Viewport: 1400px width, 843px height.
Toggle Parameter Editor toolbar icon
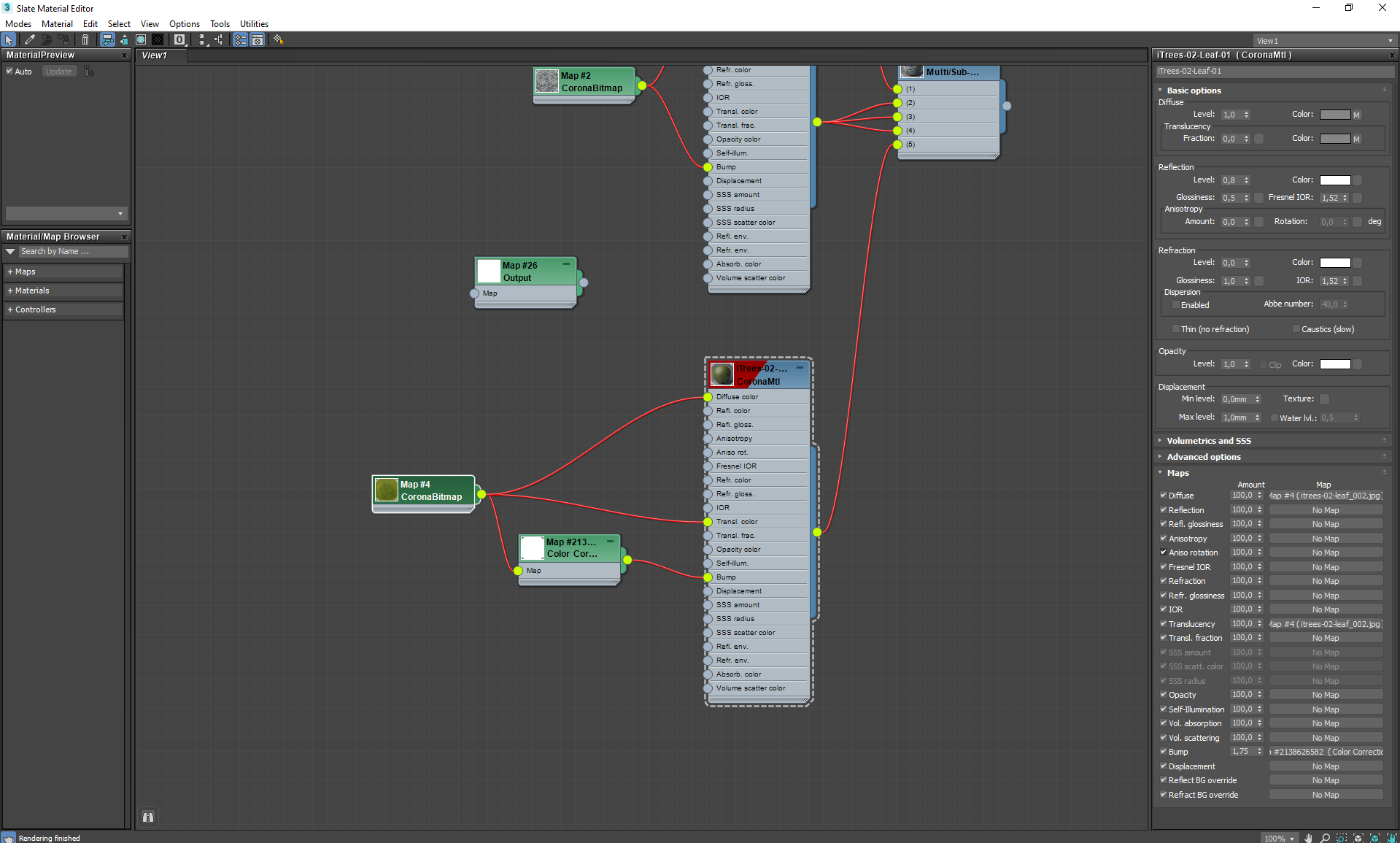click(x=258, y=40)
